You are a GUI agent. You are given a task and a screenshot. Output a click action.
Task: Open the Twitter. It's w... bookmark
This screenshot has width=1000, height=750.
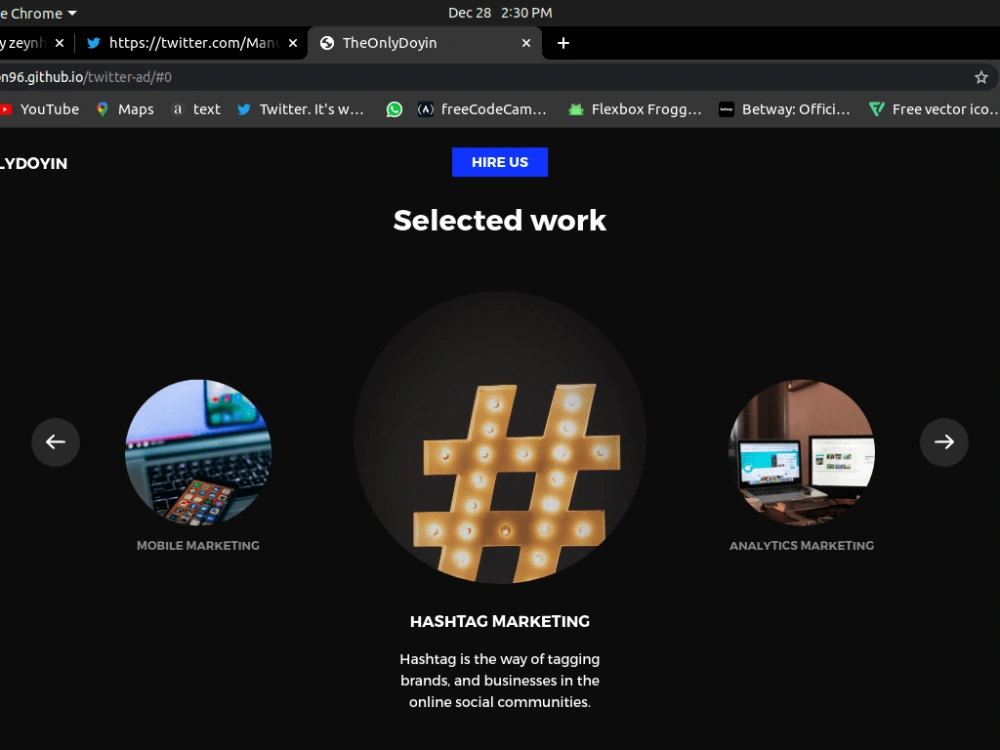300,110
